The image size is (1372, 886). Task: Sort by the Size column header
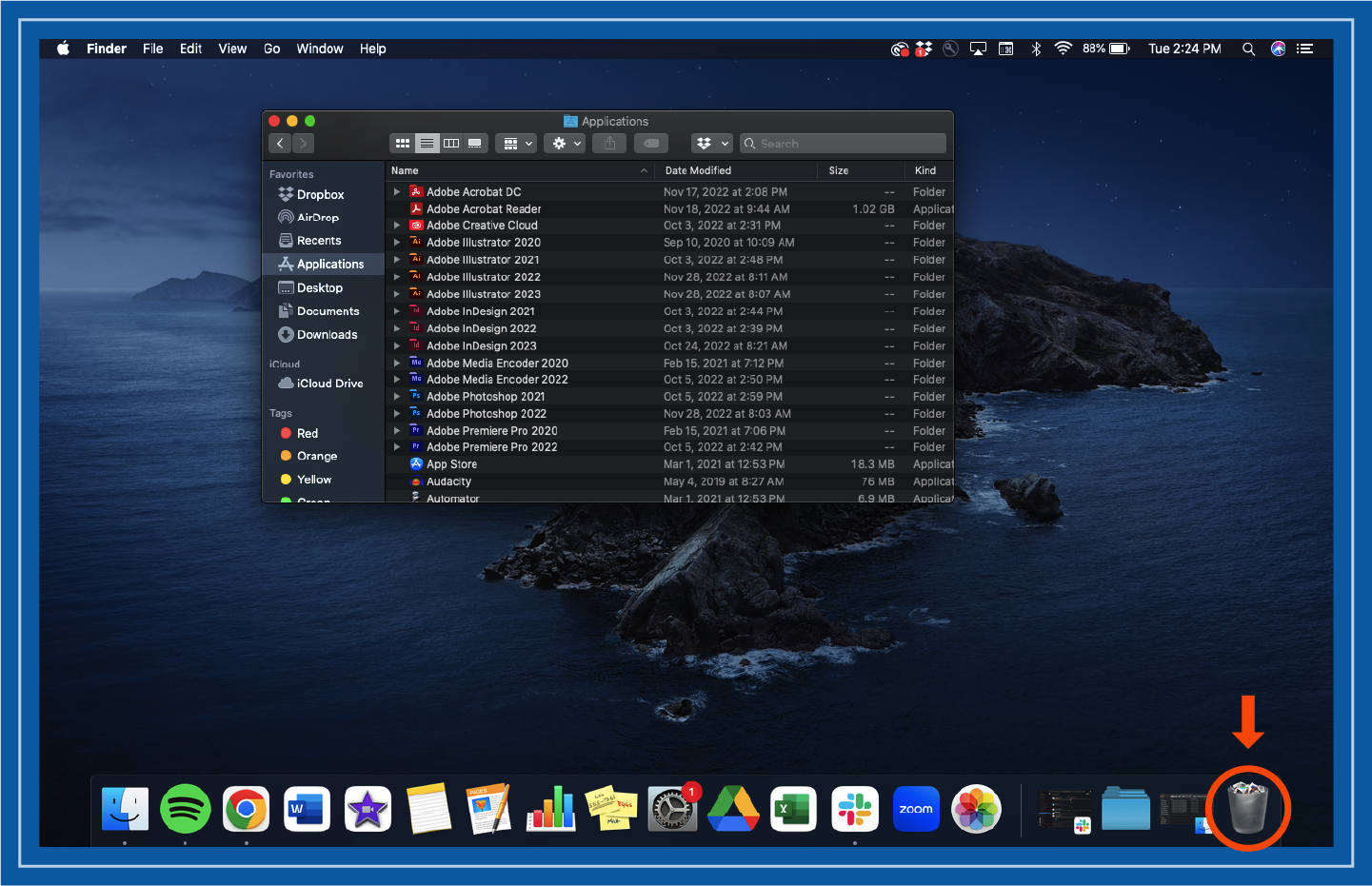tap(862, 170)
